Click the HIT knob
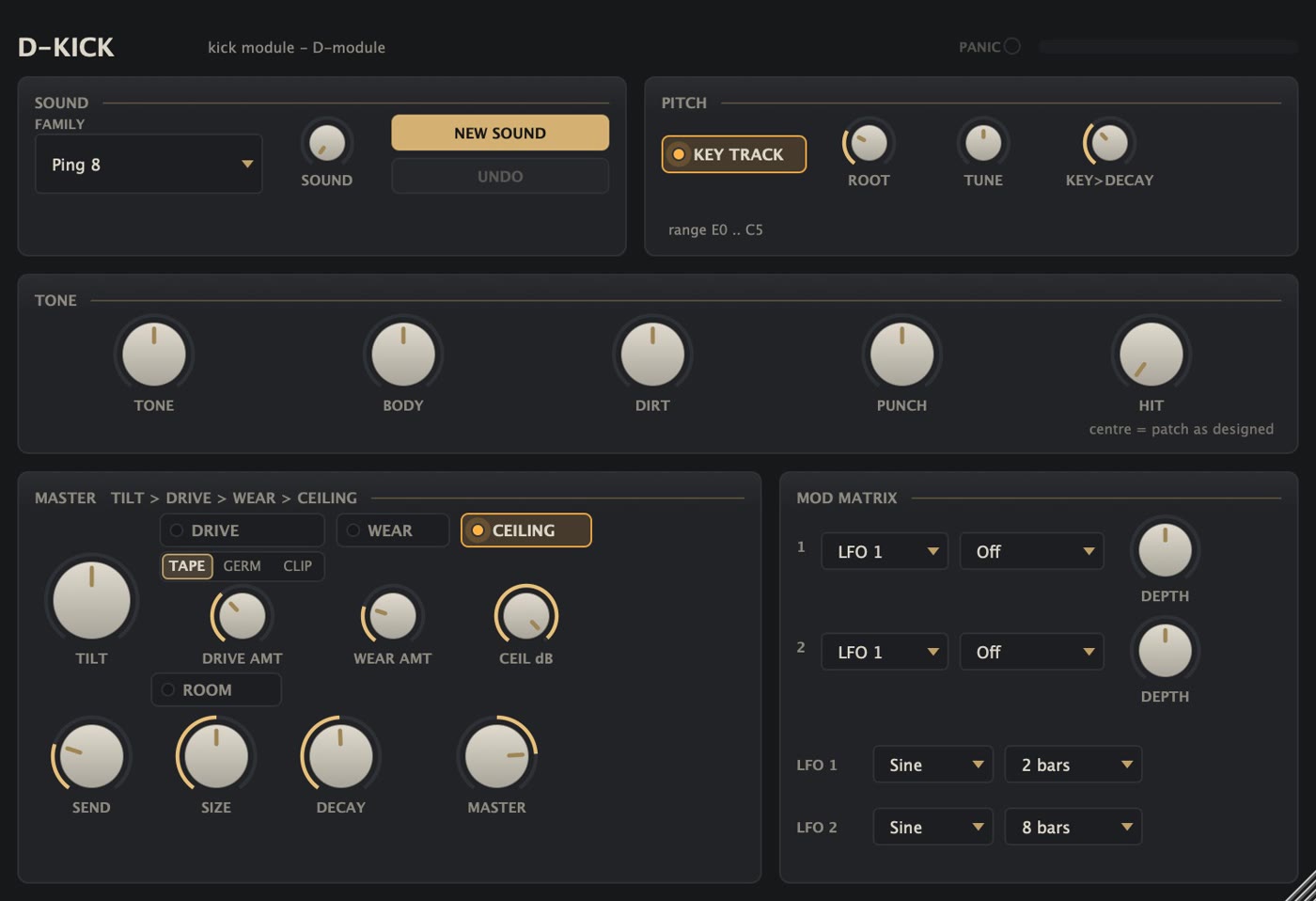 click(x=1151, y=354)
